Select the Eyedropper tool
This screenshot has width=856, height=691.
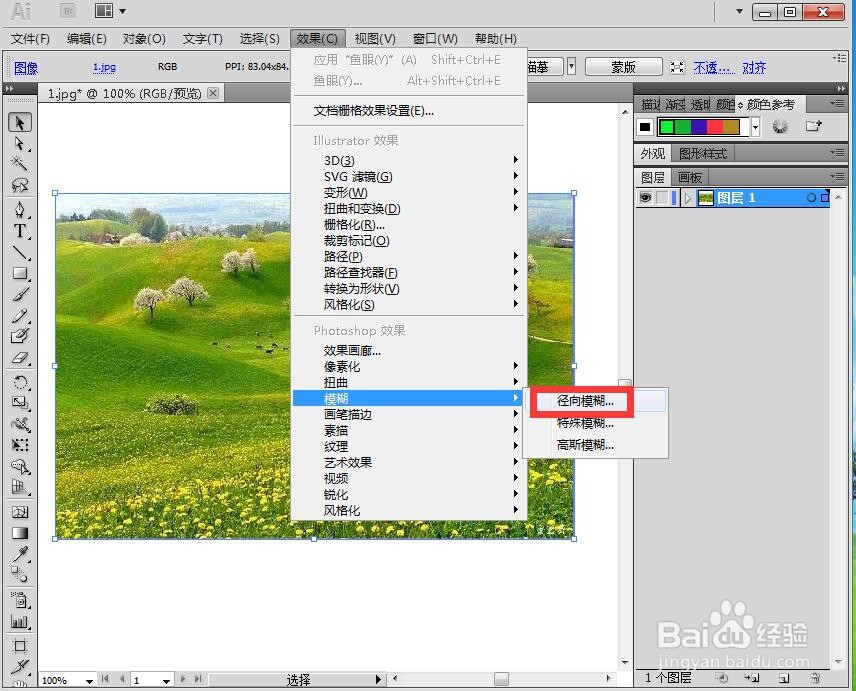click(x=20, y=554)
